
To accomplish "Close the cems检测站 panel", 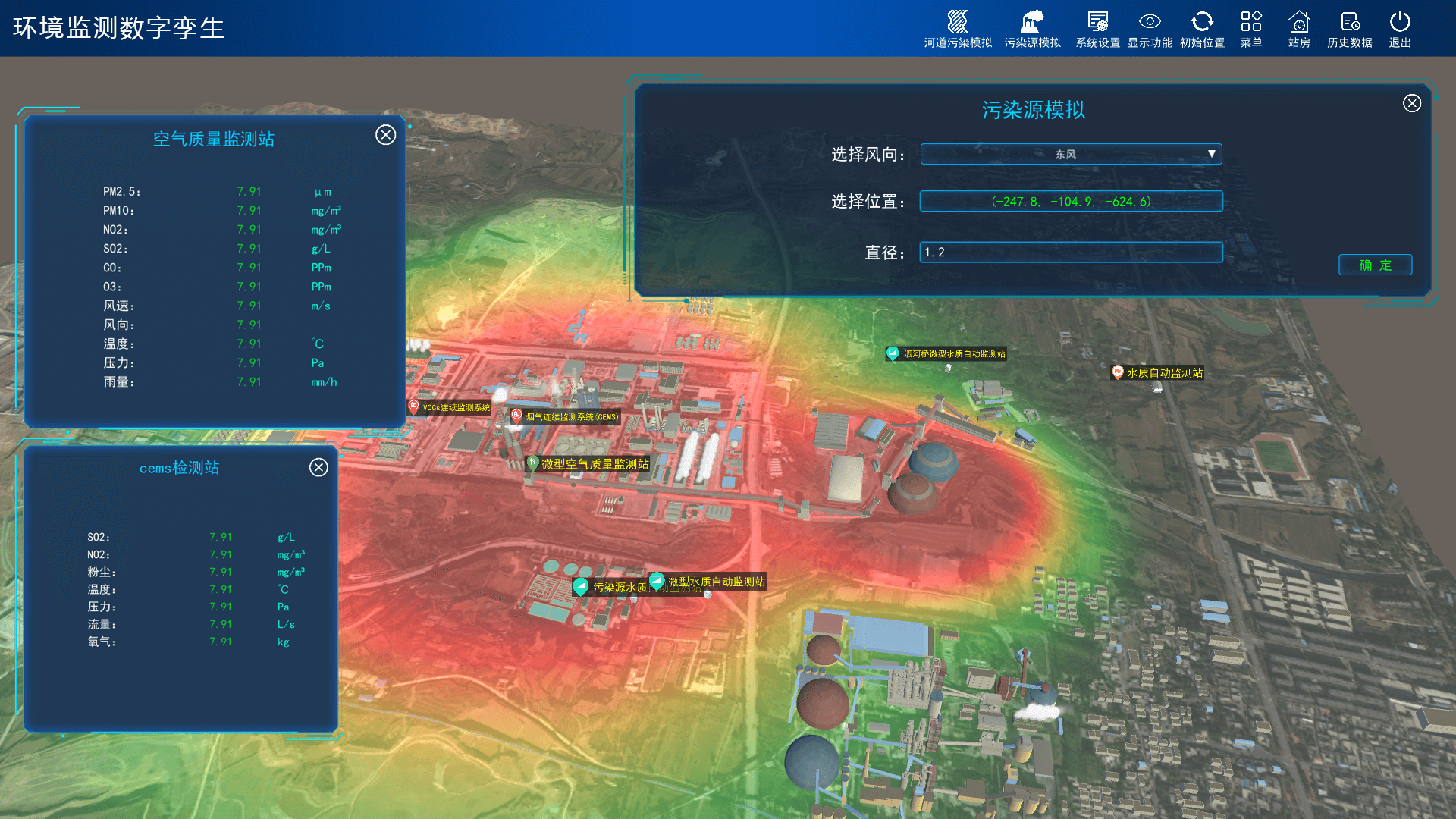I will 318,467.
